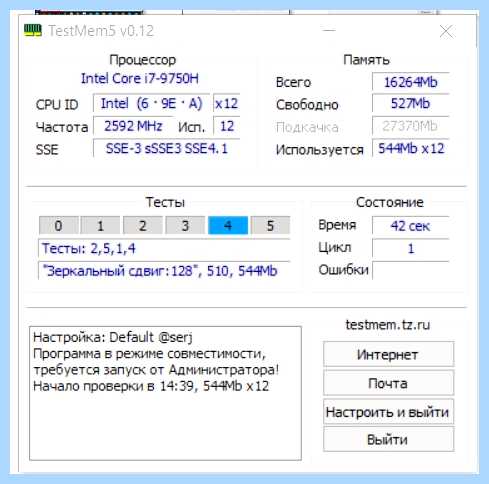Click the Исп. value 12
The height and width of the screenshot is (484, 489).
click(227, 126)
